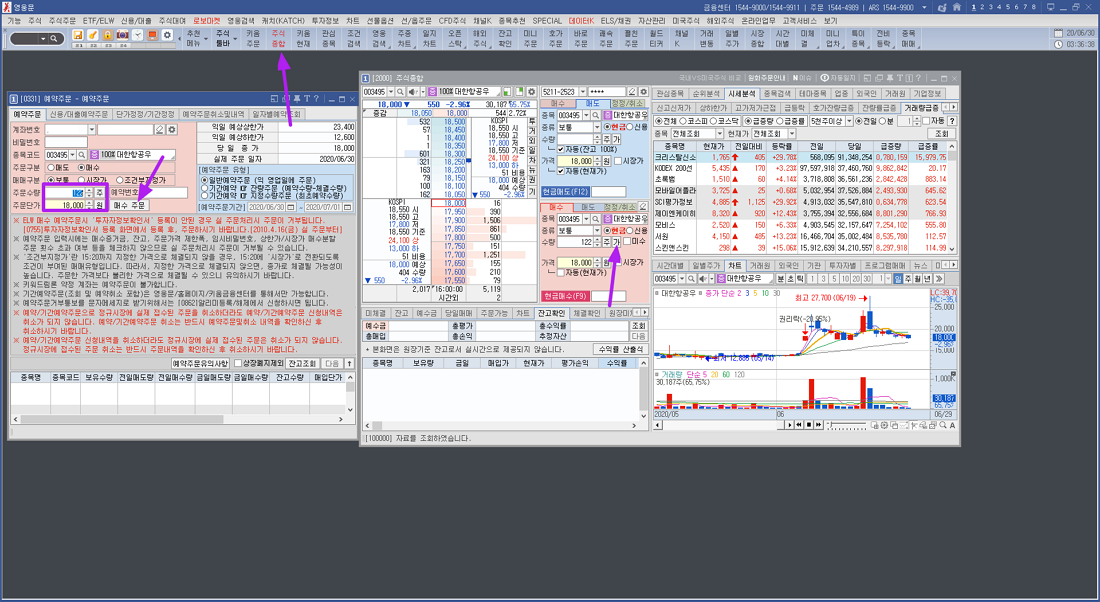
Task: Click gear icon next to account 5211-2523 row
Action: pos(643,92)
